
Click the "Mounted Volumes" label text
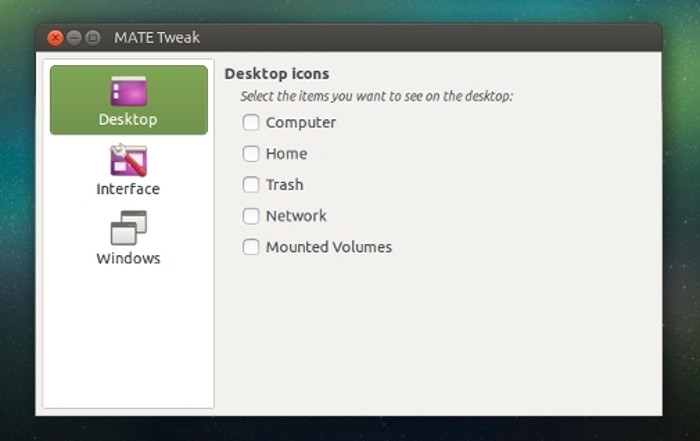329,247
